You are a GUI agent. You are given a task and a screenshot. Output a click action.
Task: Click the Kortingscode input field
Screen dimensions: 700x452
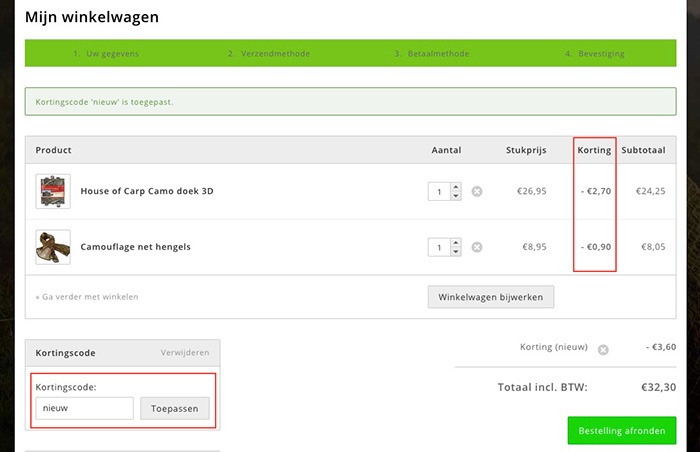(x=84, y=408)
